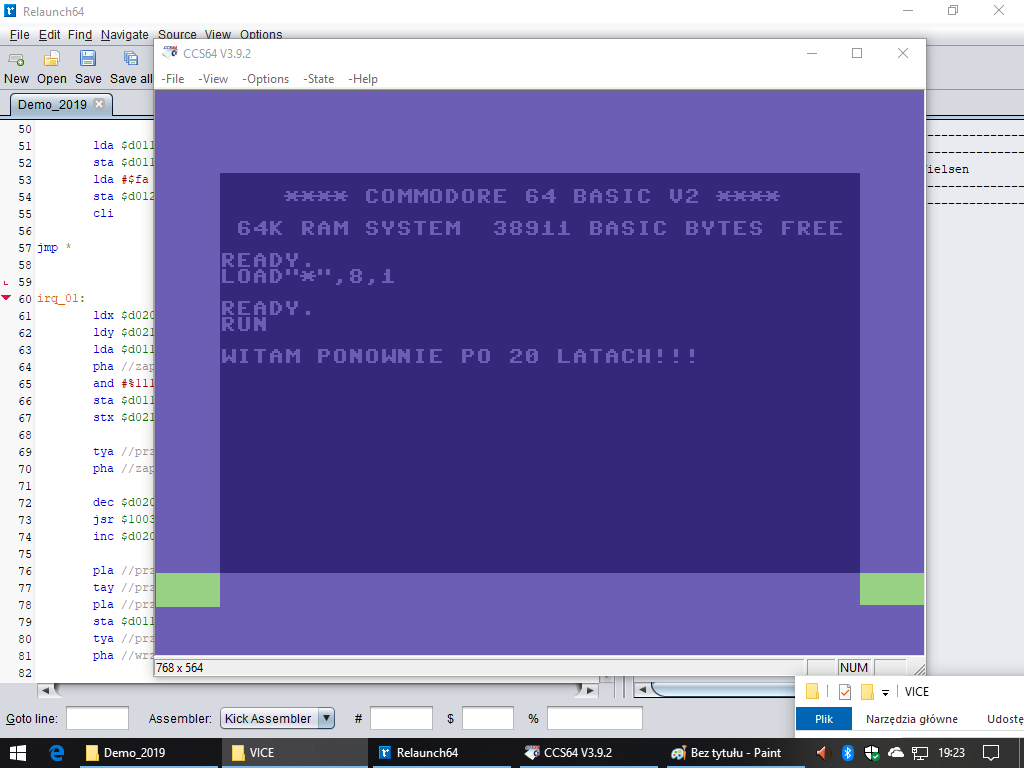Screen dimensions: 1024x768
Task: Click the folder icon in the VICE Explorer title bar
Action: click(x=812, y=692)
